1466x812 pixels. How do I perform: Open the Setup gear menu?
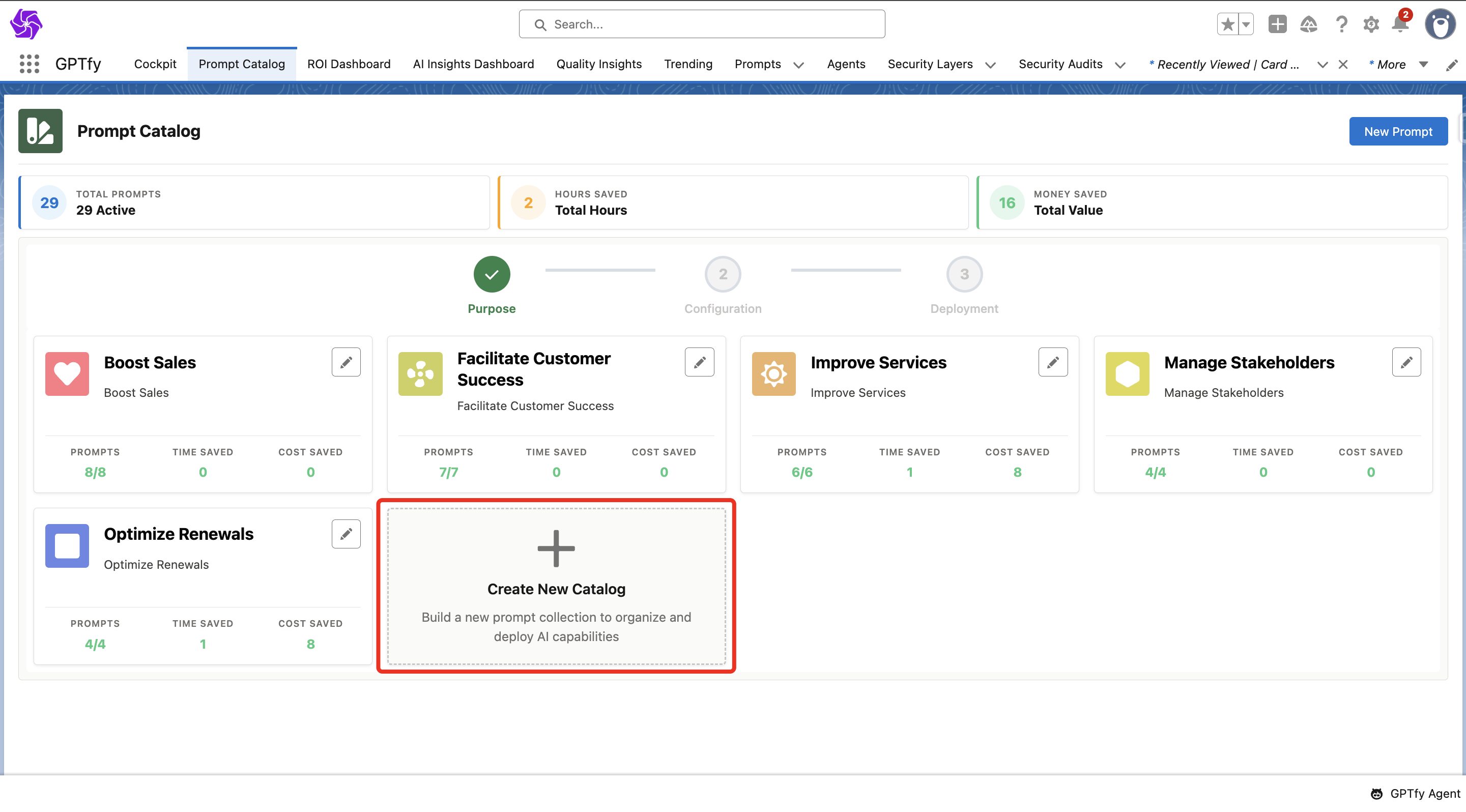1370,24
